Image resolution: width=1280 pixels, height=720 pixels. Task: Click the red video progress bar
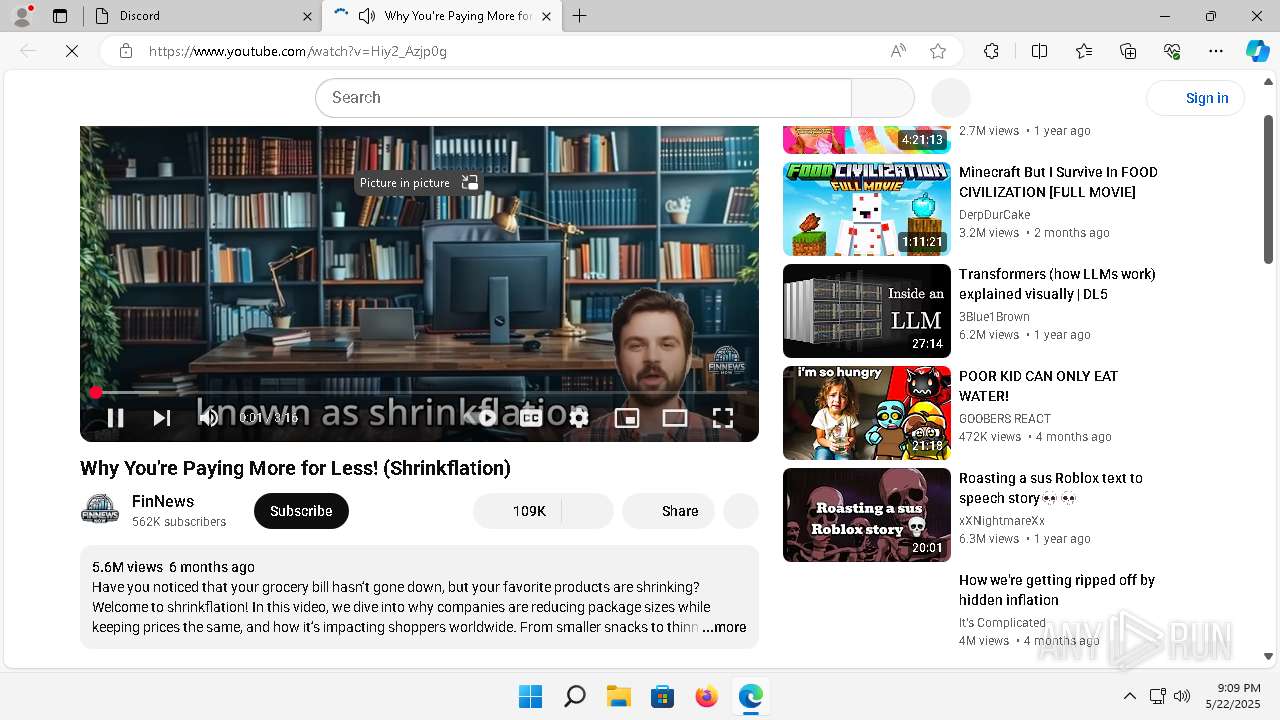[419, 392]
